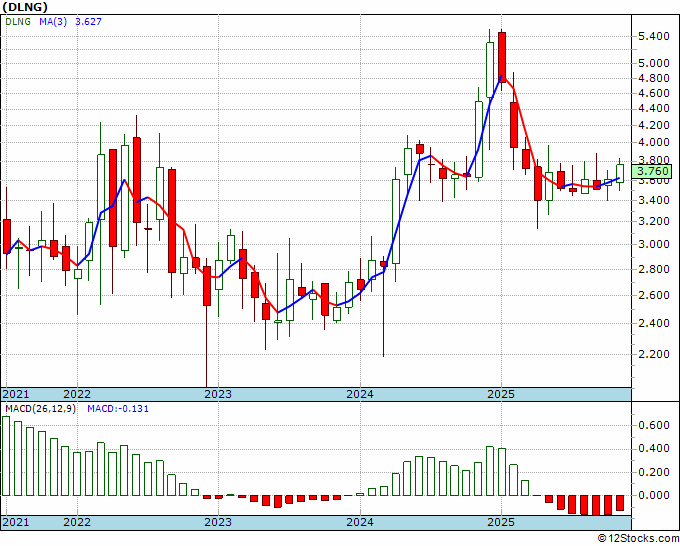Click 2022 on the price chart timeline
This screenshot has height=546, width=680.
tap(77, 394)
